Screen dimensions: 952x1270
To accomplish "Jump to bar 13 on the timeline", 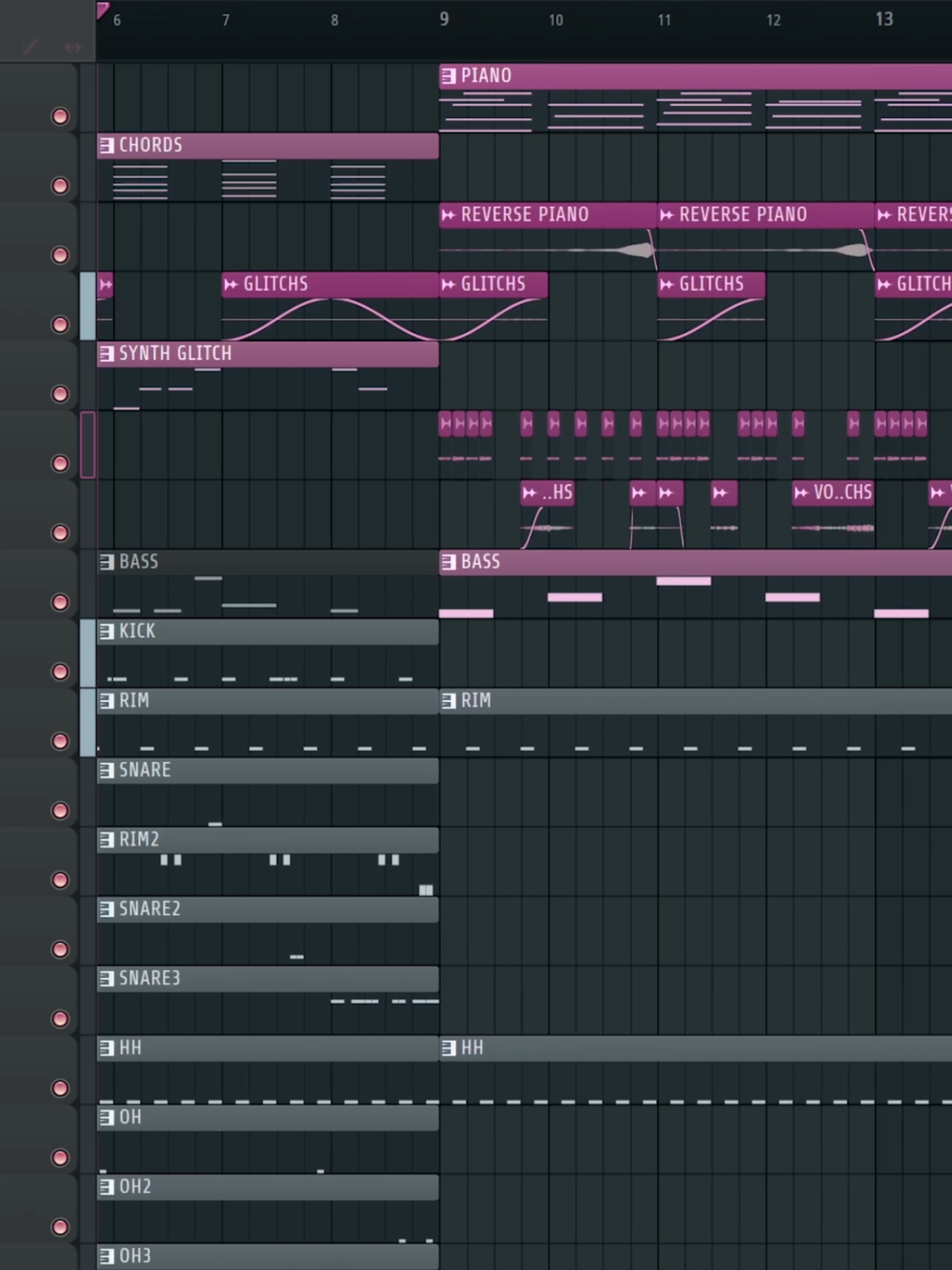I will (x=884, y=19).
